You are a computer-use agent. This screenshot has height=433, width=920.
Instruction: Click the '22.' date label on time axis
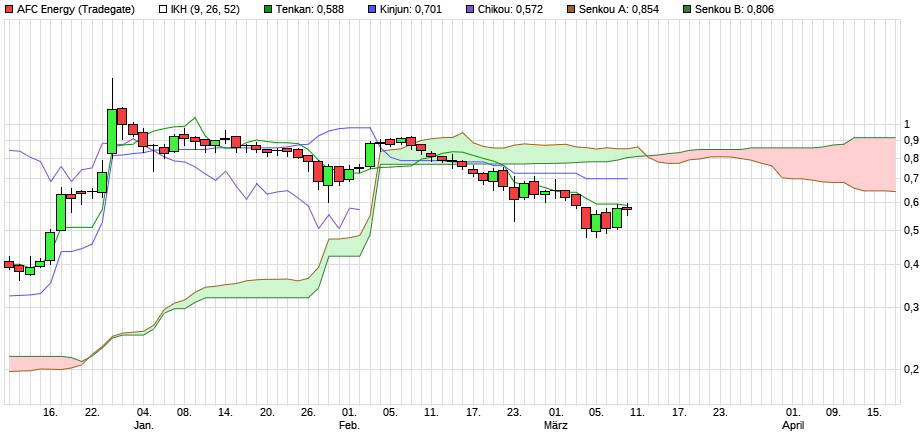[92, 412]
